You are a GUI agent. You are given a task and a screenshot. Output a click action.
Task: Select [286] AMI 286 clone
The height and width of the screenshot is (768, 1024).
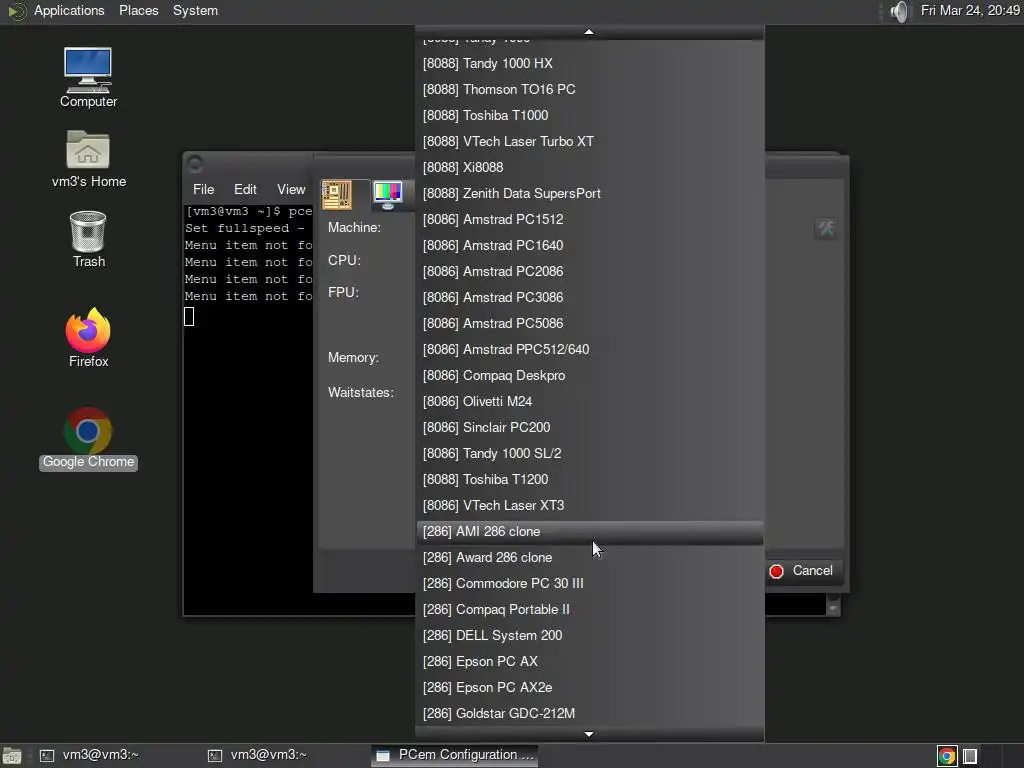click(590, 532)
